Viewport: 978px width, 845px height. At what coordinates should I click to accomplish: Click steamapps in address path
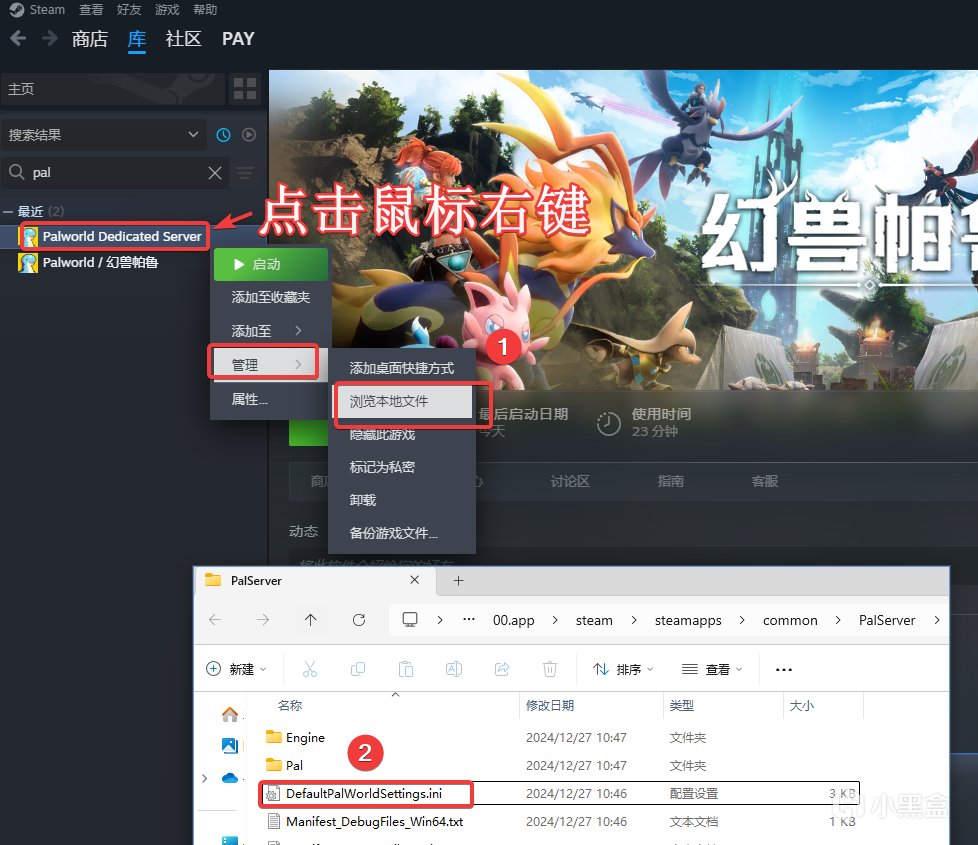688,620
